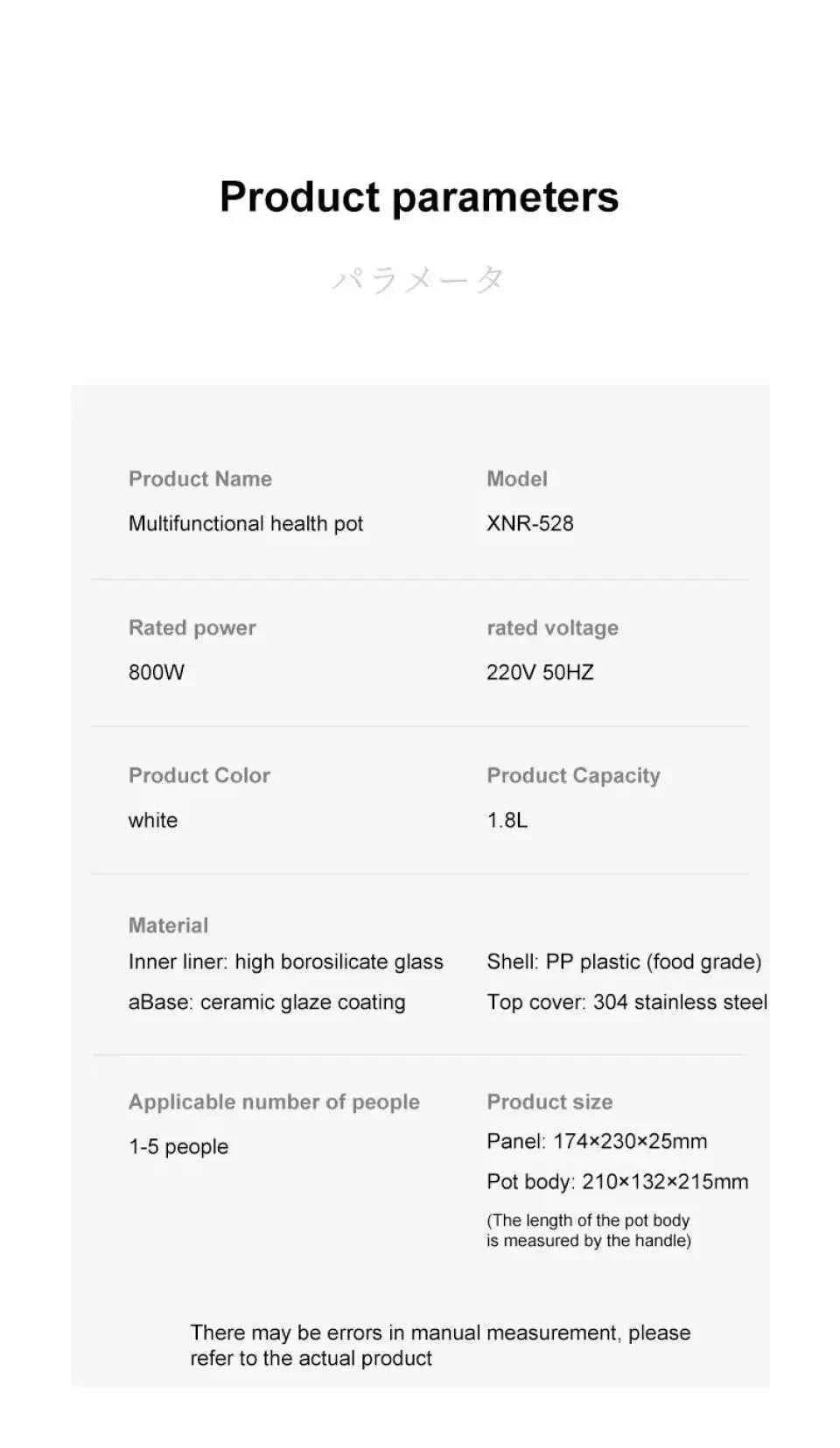Select model number XNR-528
The width and height of the screenshot is (840, 1448).
pyautogui.click(x=530, y=523)
